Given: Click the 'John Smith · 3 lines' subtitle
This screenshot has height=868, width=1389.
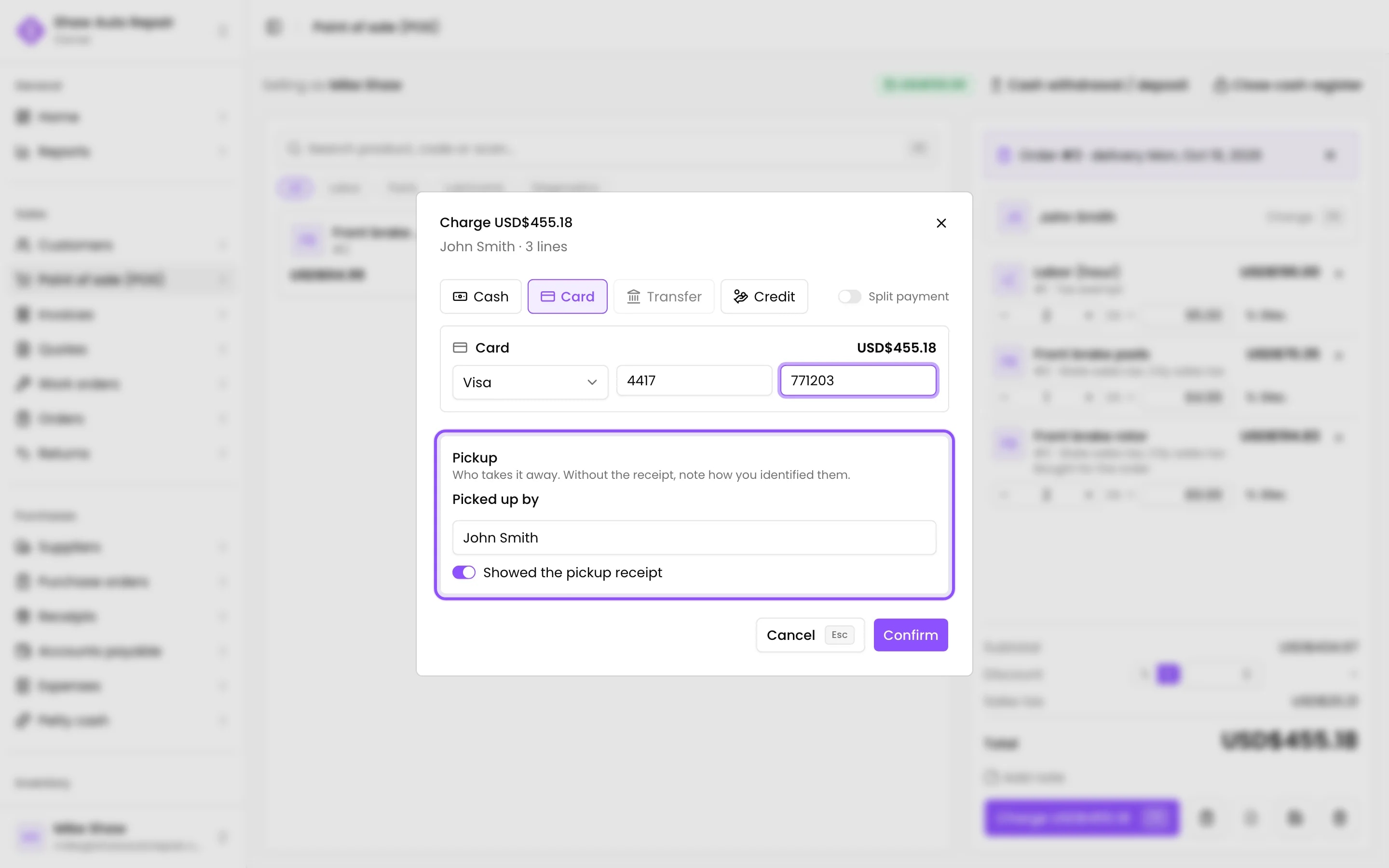Looking at the screenshot, I should [503, 246].
